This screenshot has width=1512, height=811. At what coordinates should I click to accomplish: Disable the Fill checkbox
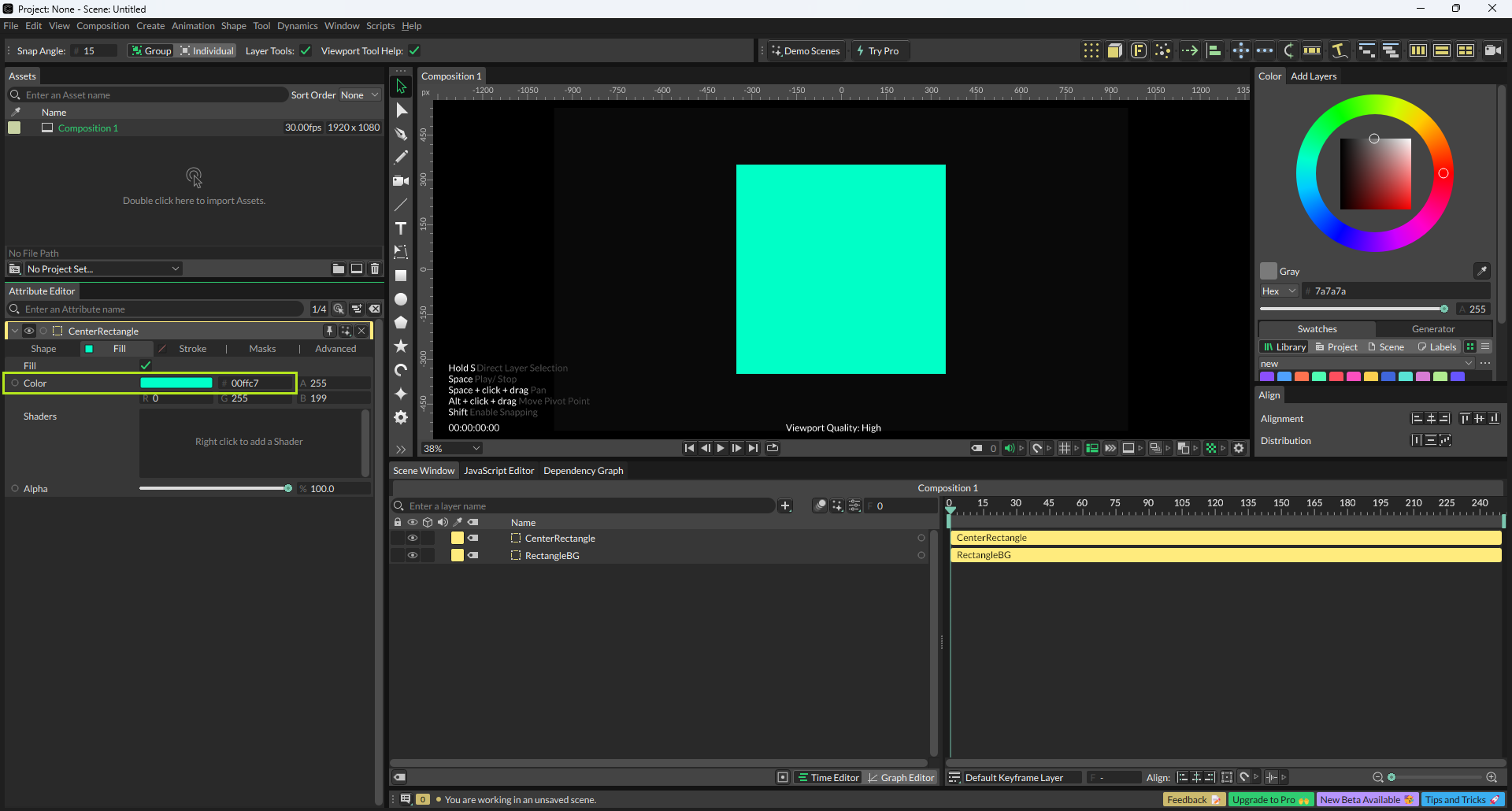point(146,365)
